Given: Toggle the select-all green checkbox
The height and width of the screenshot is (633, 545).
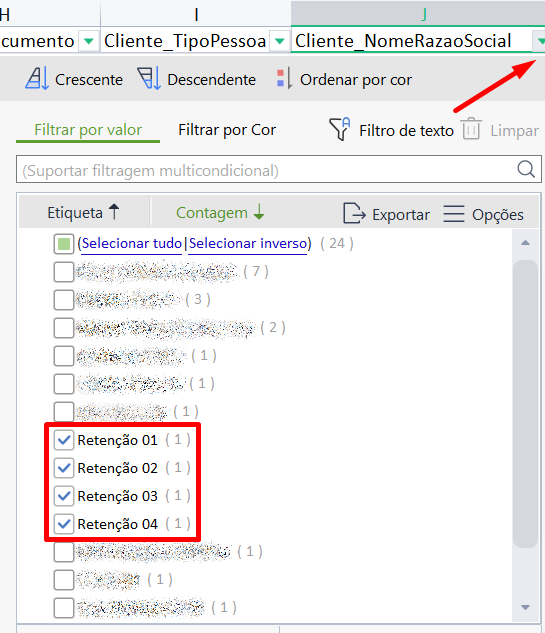Looking at the screenshot, I should tap(64, 244).
